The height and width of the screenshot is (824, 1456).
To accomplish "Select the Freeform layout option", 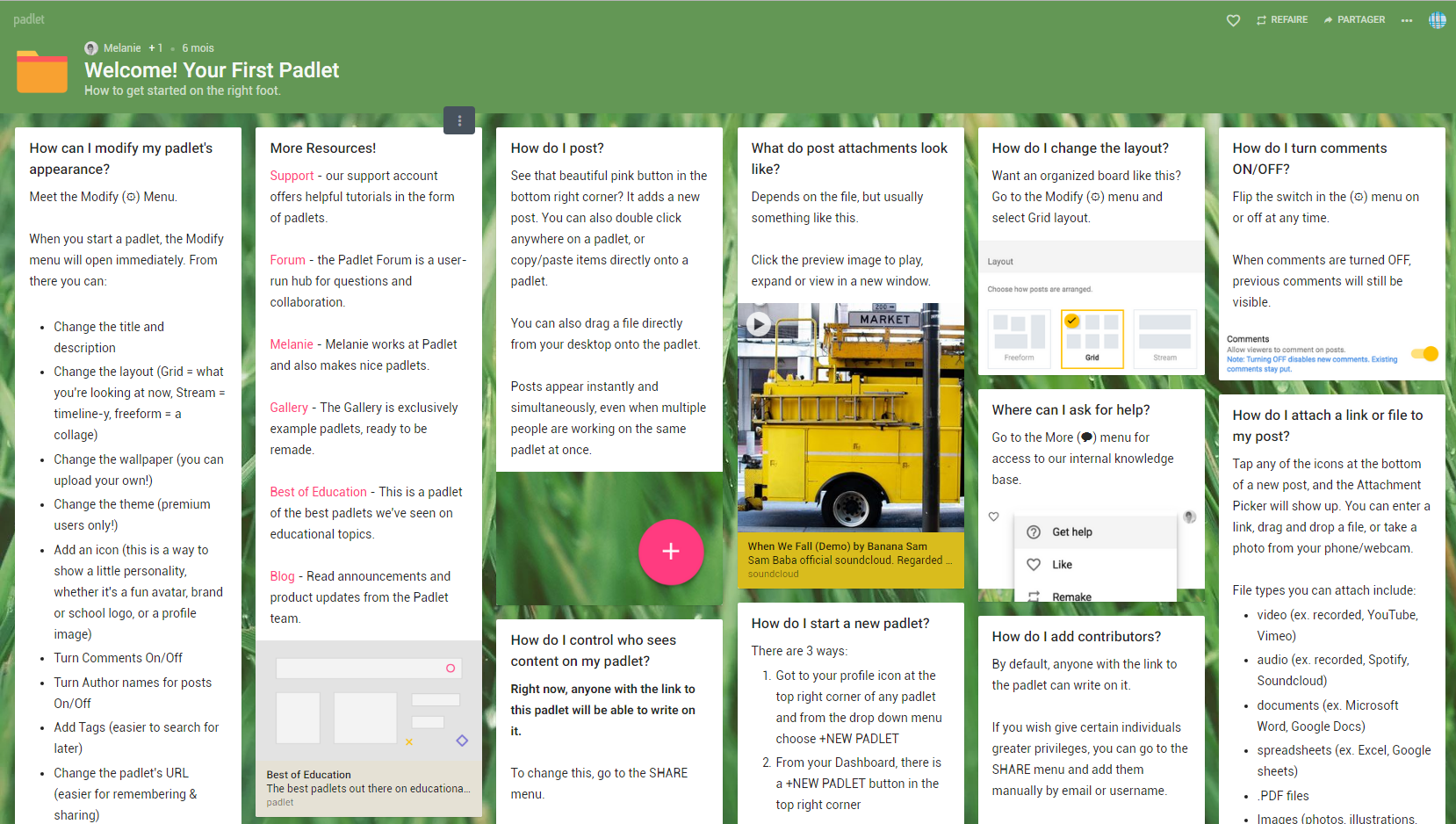I will 1019,339.
